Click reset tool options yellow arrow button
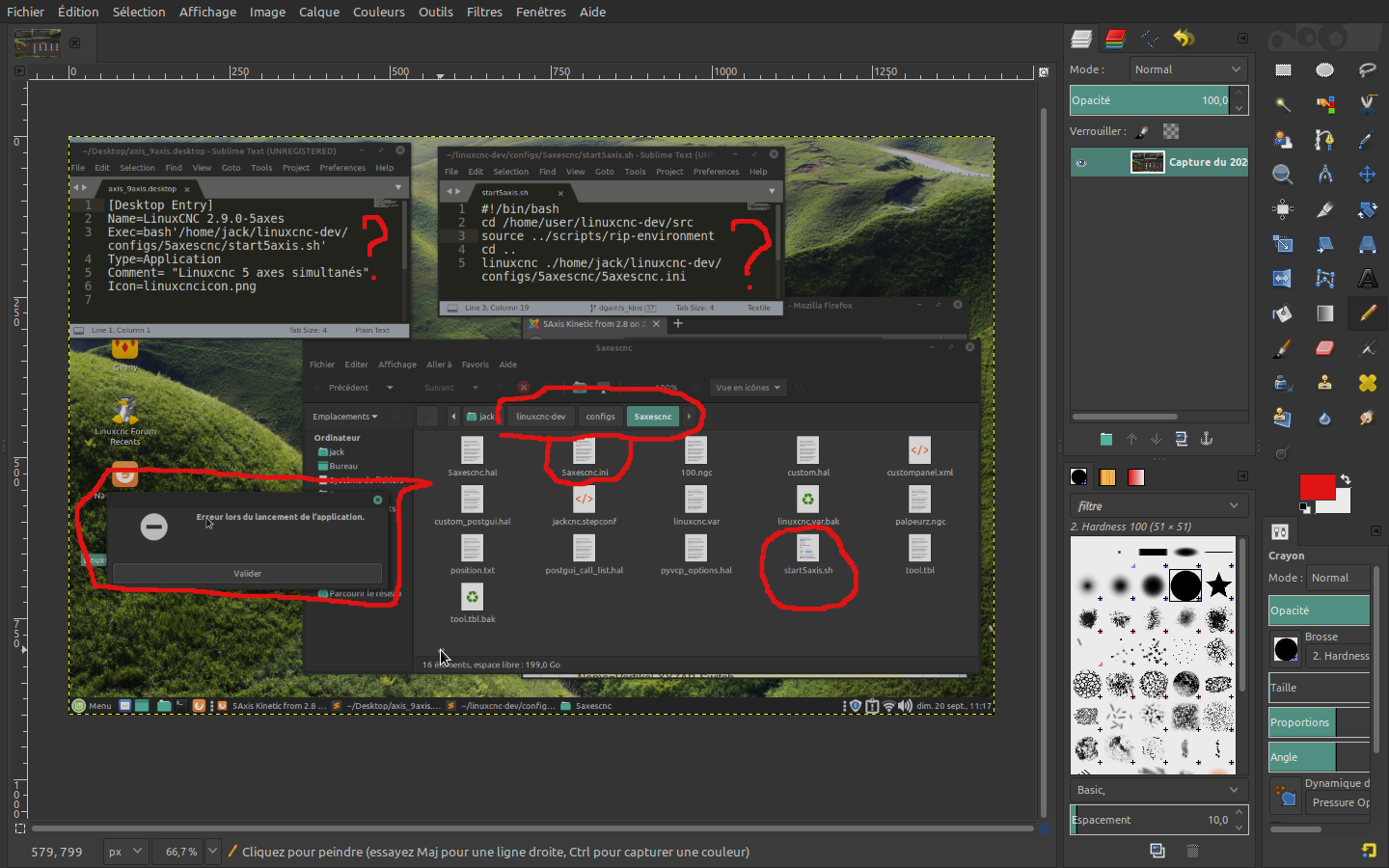The width and height of the screenshot is (1389, 868). point(1369,850)
